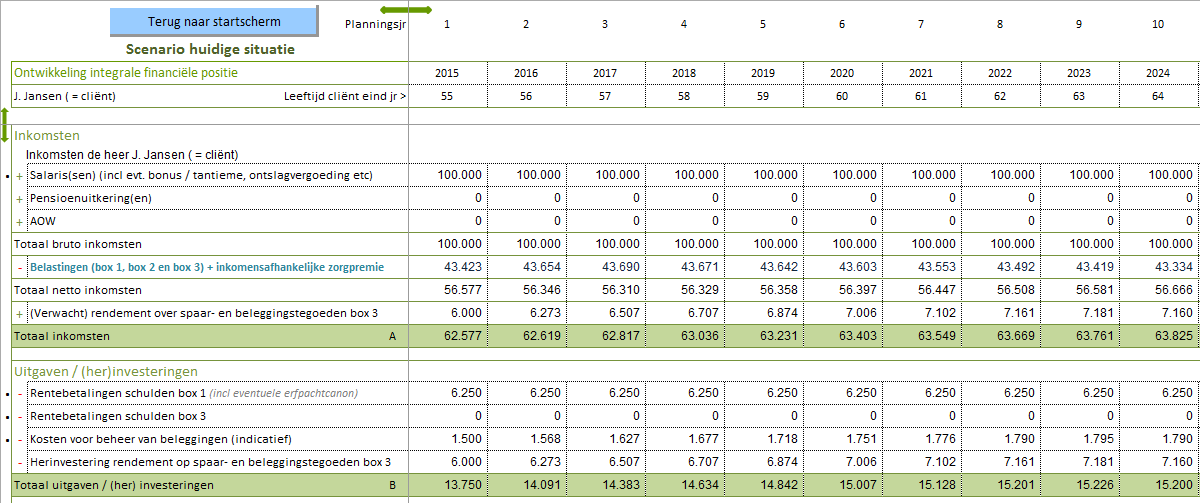Select the 2024 Pensioenuitkering cell
The image size is (1200, 503).
(x=1158, y=198)
